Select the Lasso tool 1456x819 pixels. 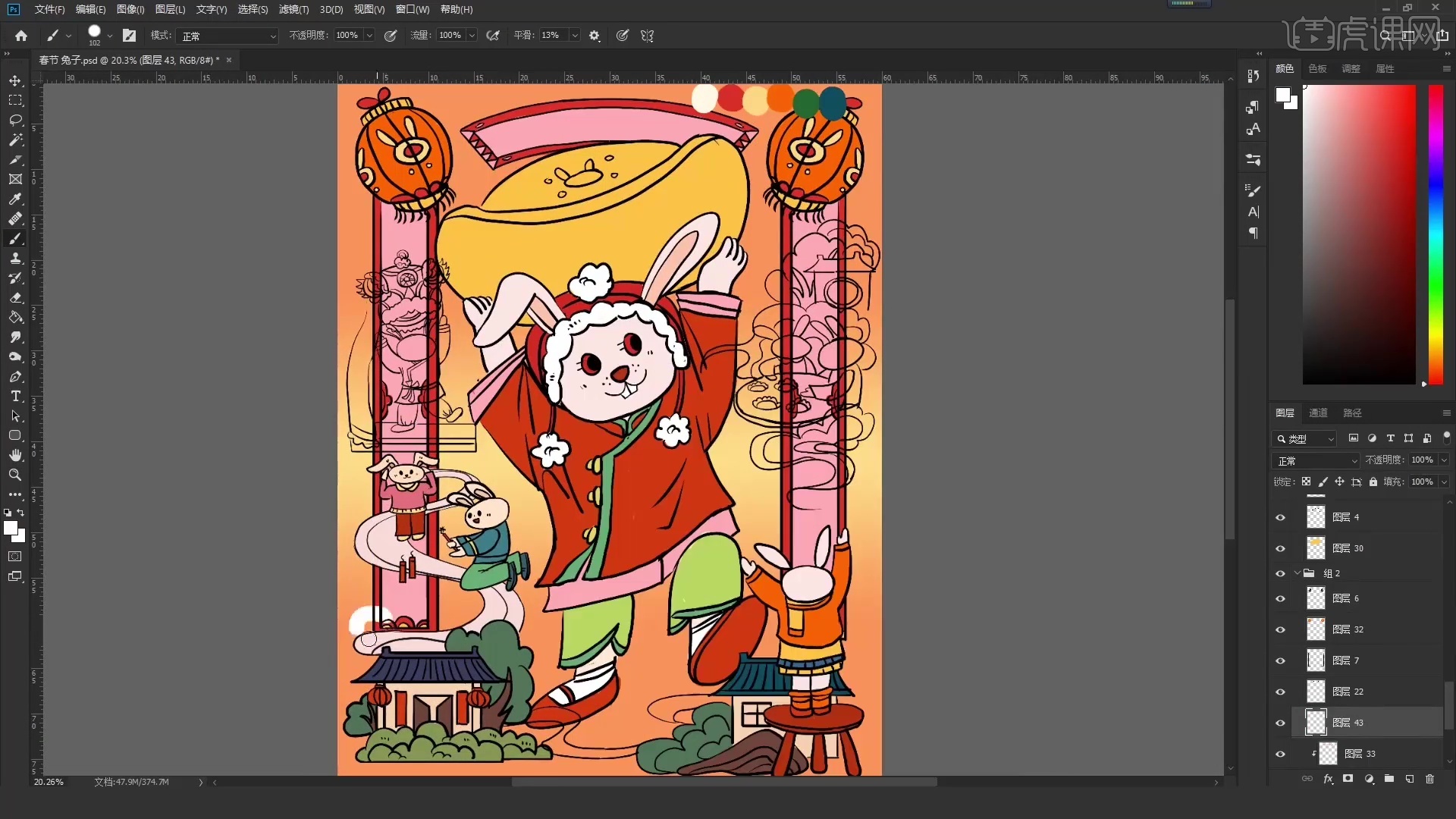(x=15, y=120)
